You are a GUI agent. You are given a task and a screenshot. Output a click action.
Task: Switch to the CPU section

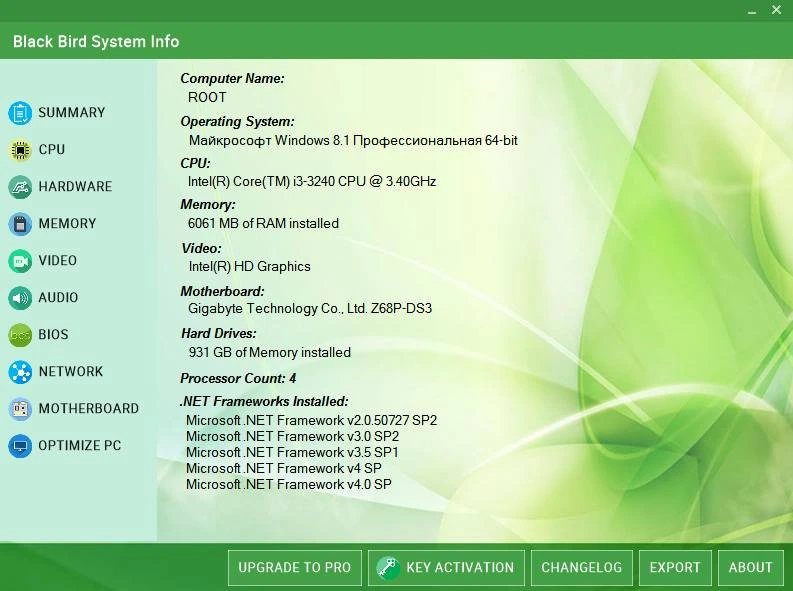tap(52, 150)
